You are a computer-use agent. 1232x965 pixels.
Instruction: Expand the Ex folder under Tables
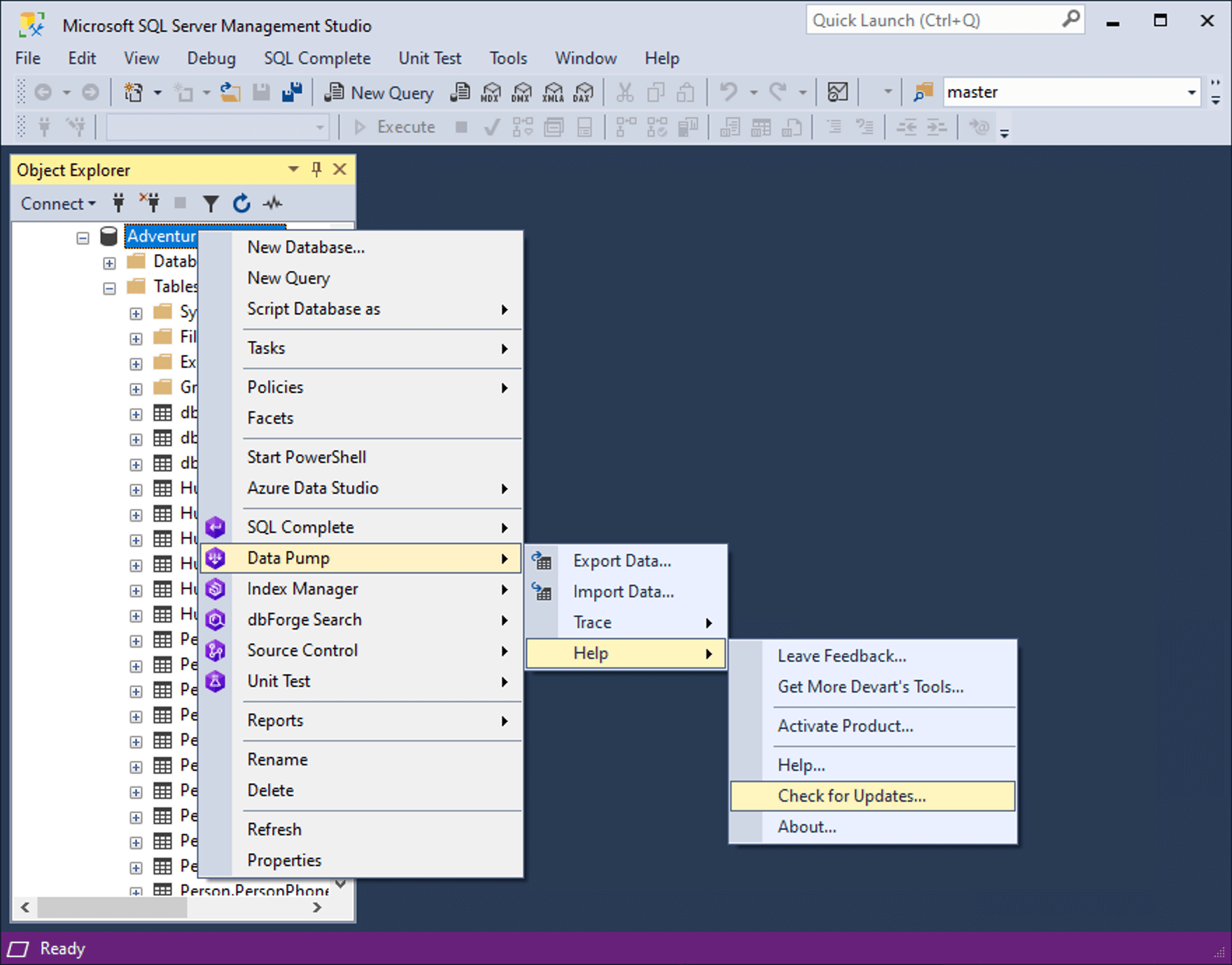coord(136,364)
